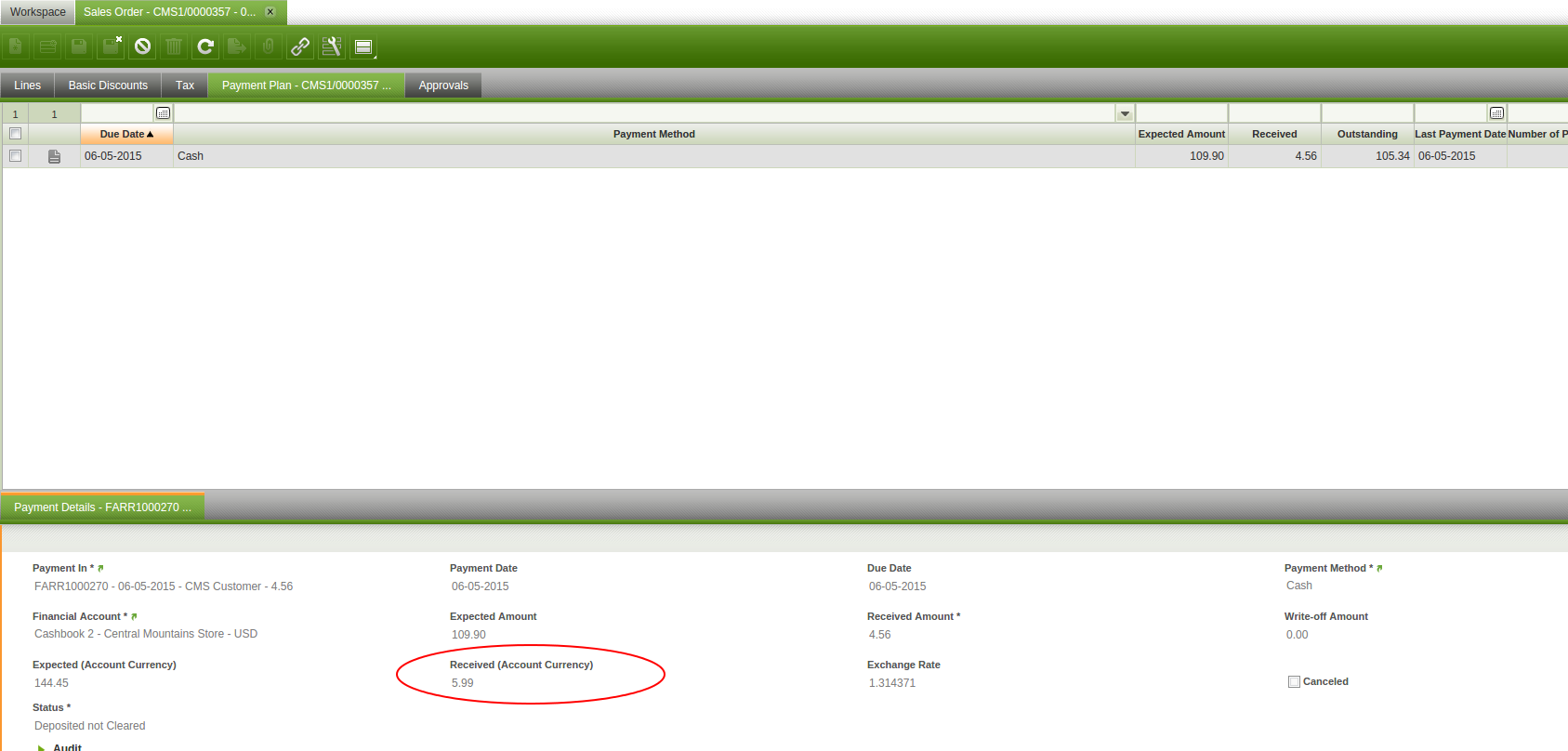Screen dimensions: 1568x751
Task: Click the 5.99 received account currency value
Action: pyautogui.click(x=463, y=683)
